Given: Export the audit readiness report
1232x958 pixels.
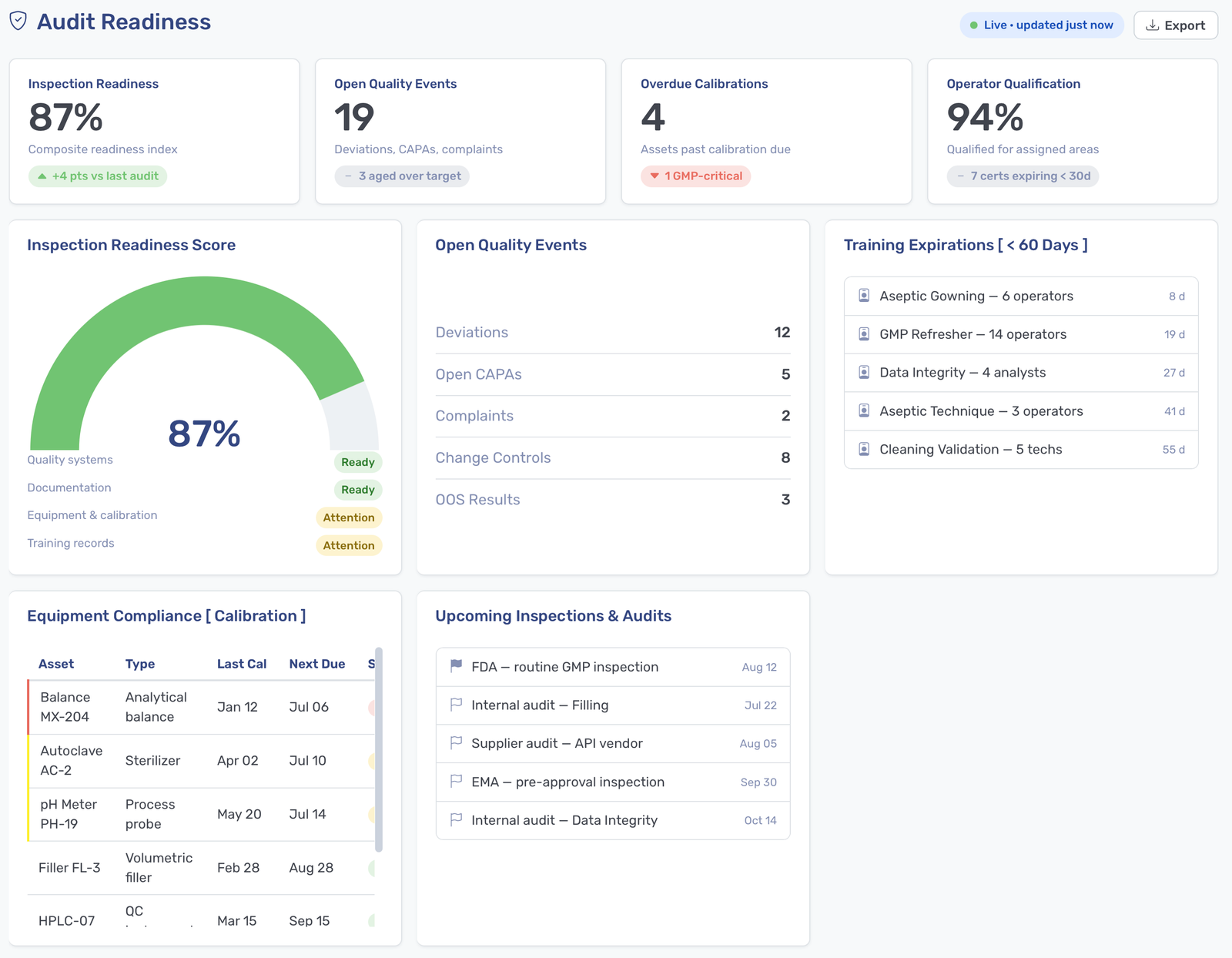Looking at the screenshot, I should click(1175, 25).
